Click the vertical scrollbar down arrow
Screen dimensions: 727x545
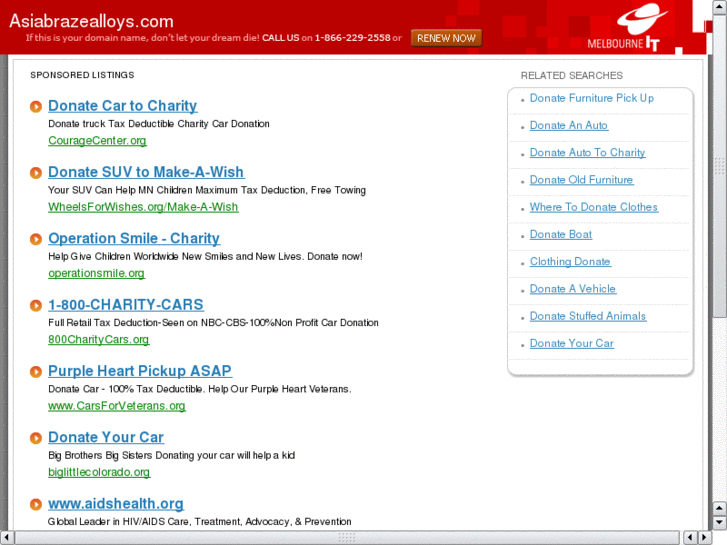tap(719, 523)
